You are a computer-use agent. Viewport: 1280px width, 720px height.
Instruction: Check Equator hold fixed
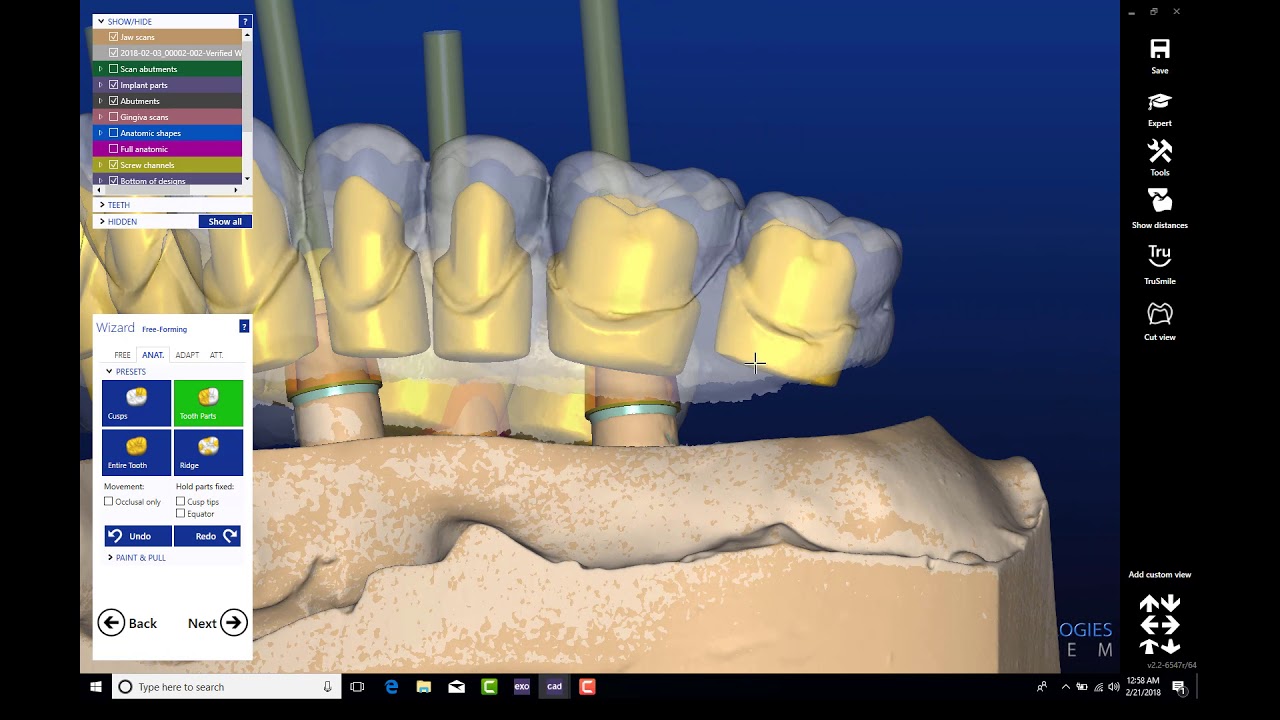tap(181, 514)
